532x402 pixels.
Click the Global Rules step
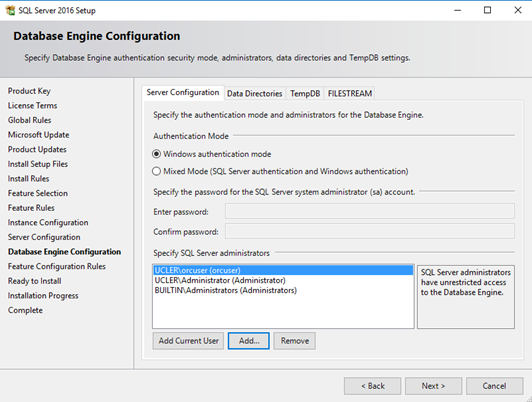click(30, 120)
